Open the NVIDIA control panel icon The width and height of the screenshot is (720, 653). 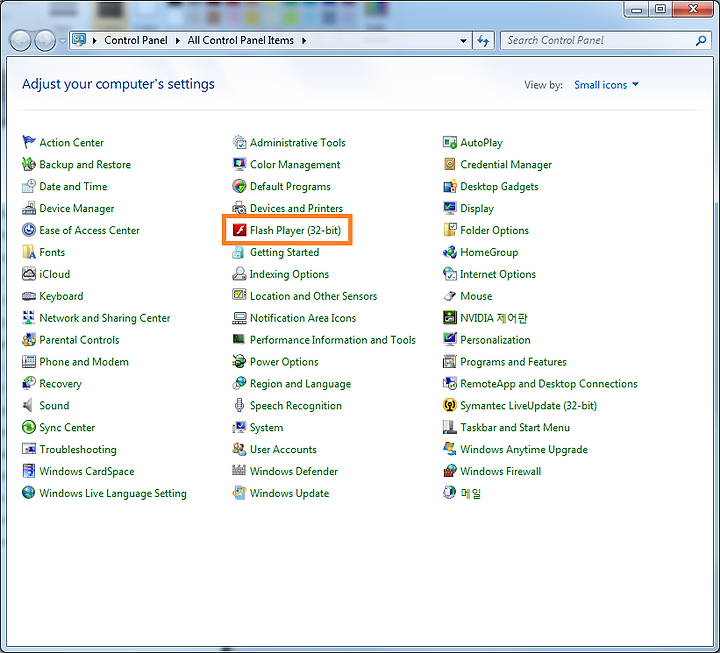450,318
